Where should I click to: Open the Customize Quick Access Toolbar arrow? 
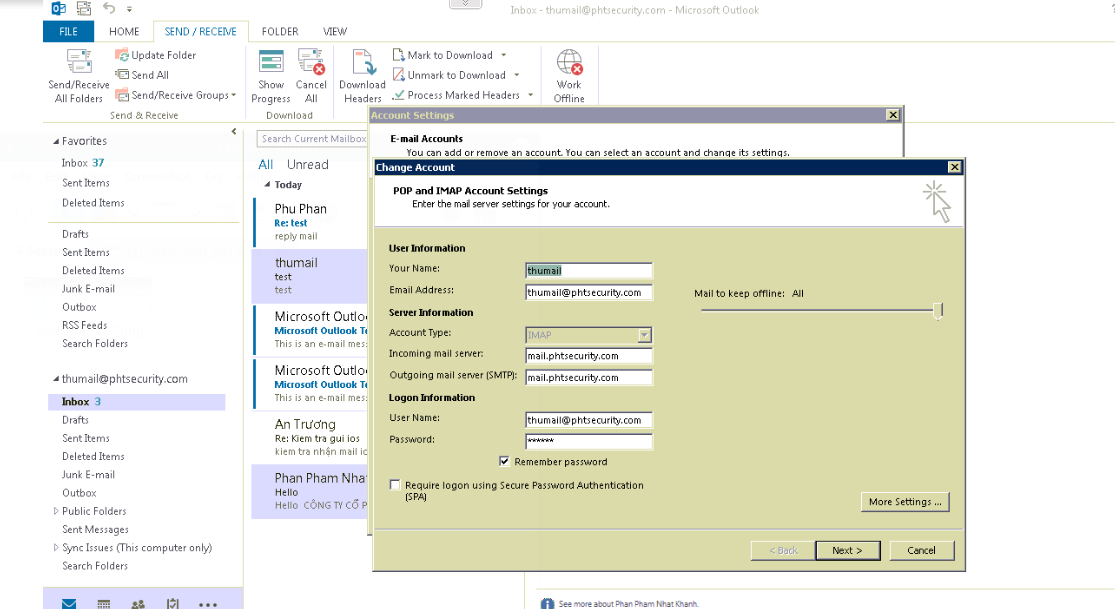[x=129, y=9]
